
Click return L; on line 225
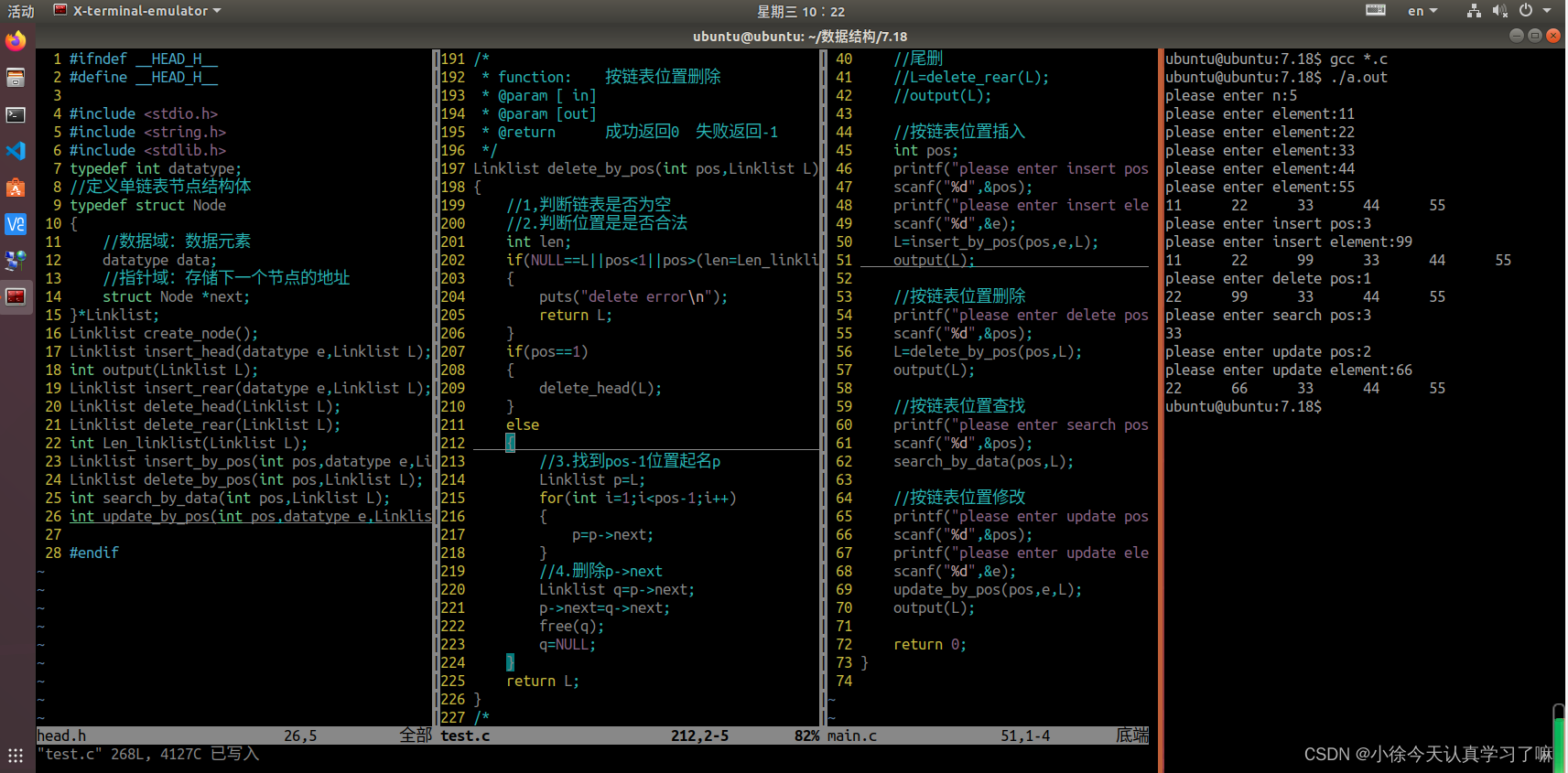click(543, 681)
